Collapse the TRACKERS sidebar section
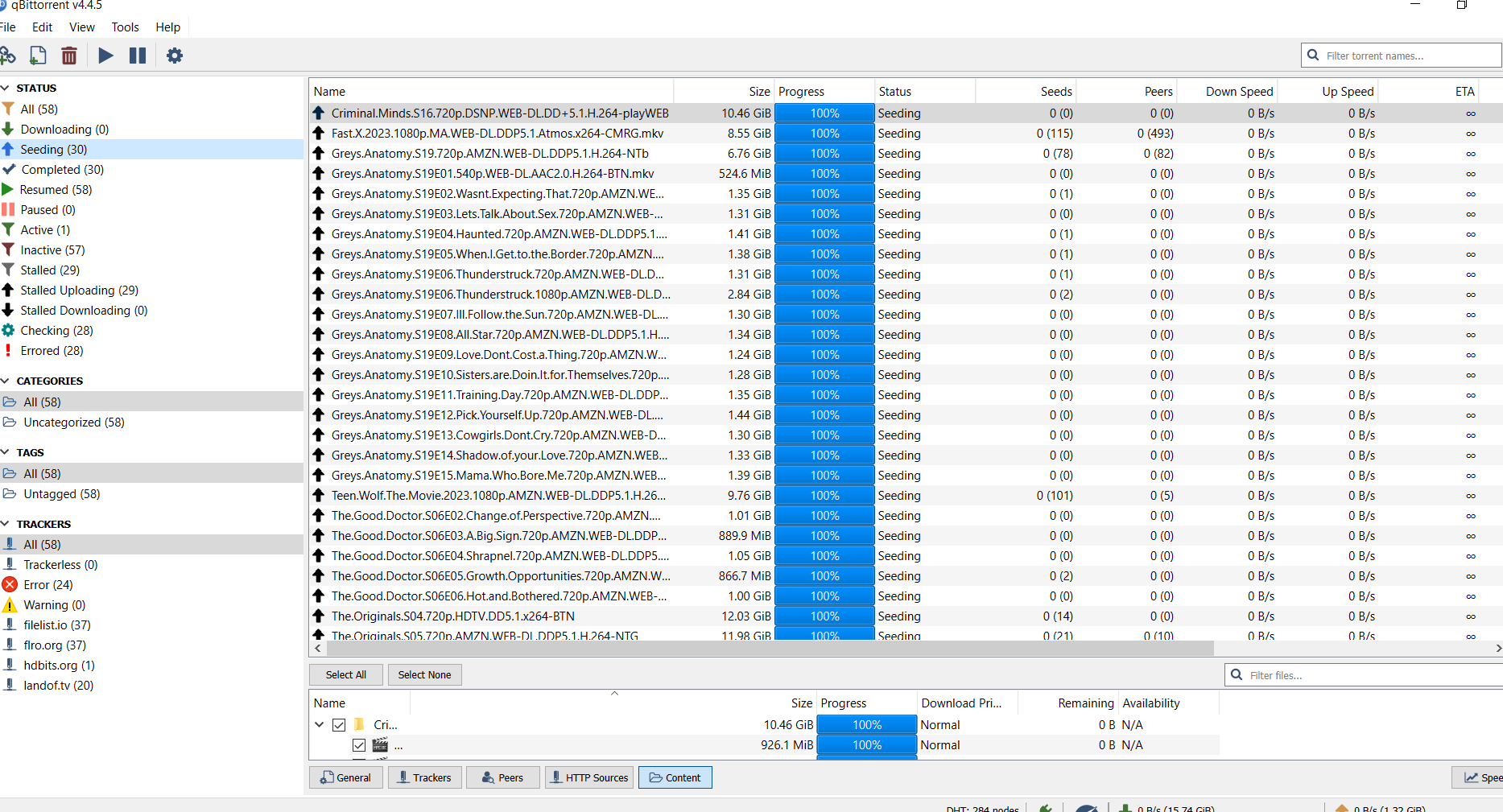 coord(6,524)
